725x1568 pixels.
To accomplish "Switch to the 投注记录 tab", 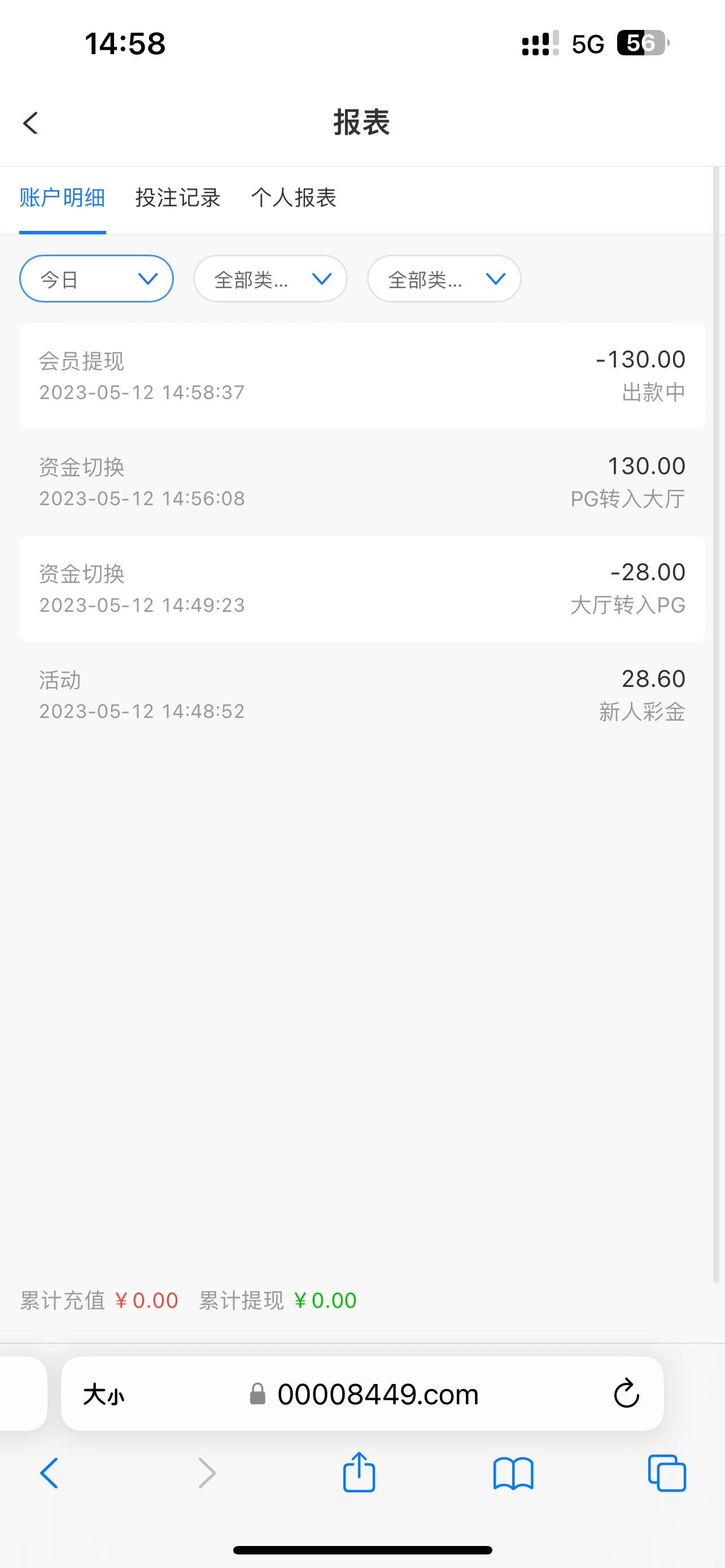I will 178,198.
